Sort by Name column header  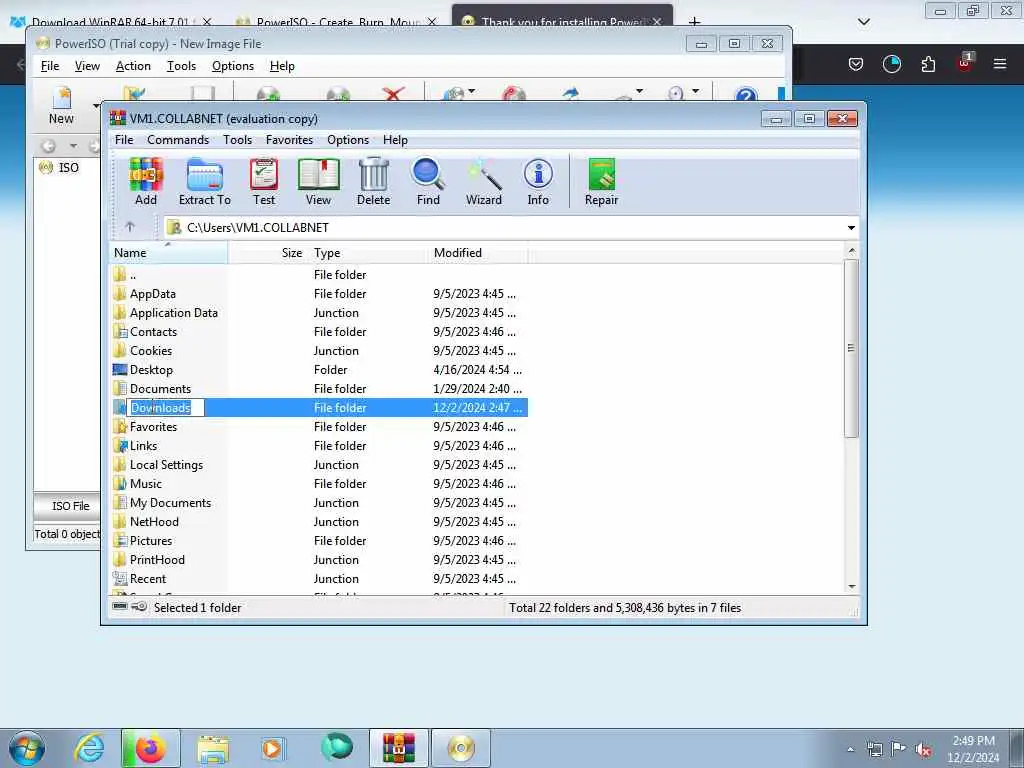(168, 253)
